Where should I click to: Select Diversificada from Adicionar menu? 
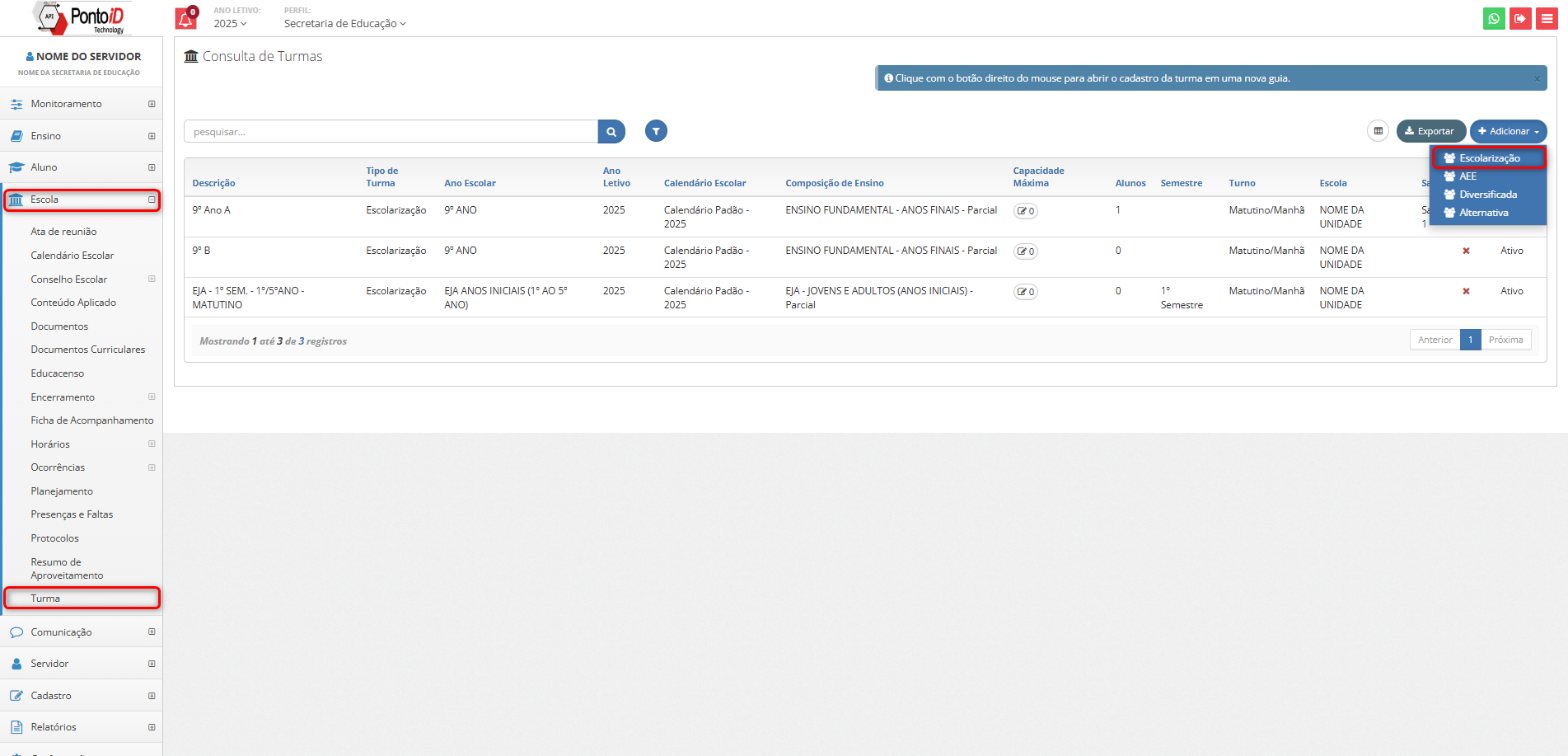point(1488,195)
